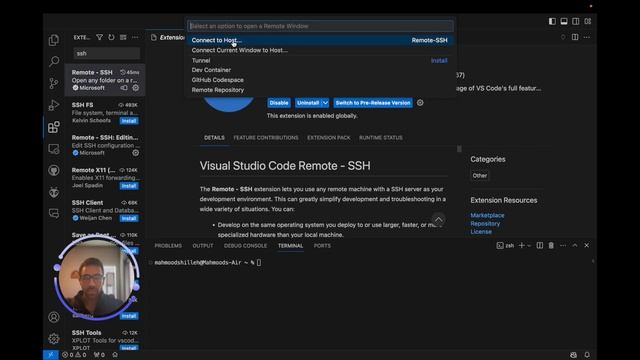Switch to Feature Contributions tab

[x=266, y=138]
